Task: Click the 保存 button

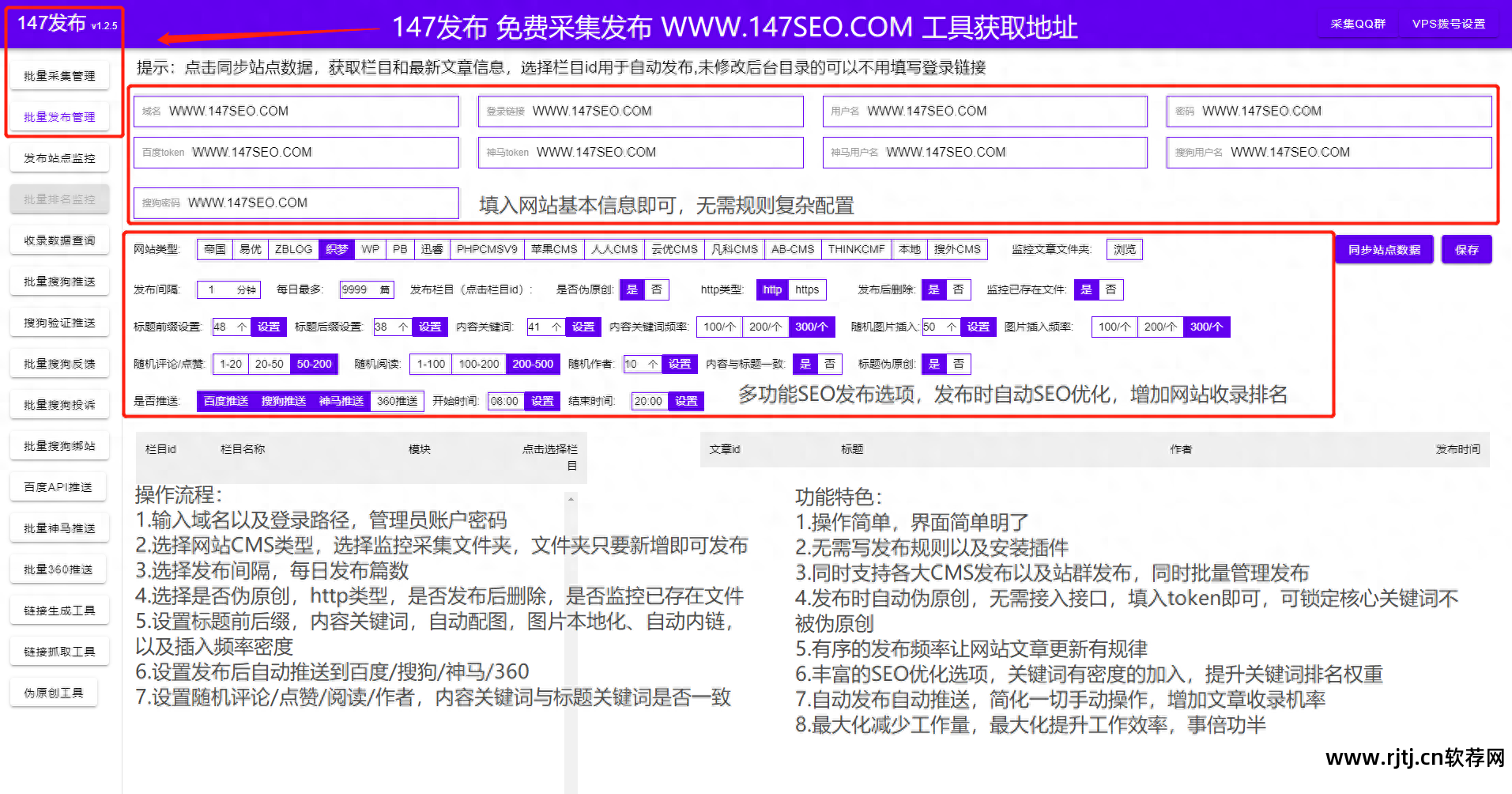Action: click(x=1466, y=249)
